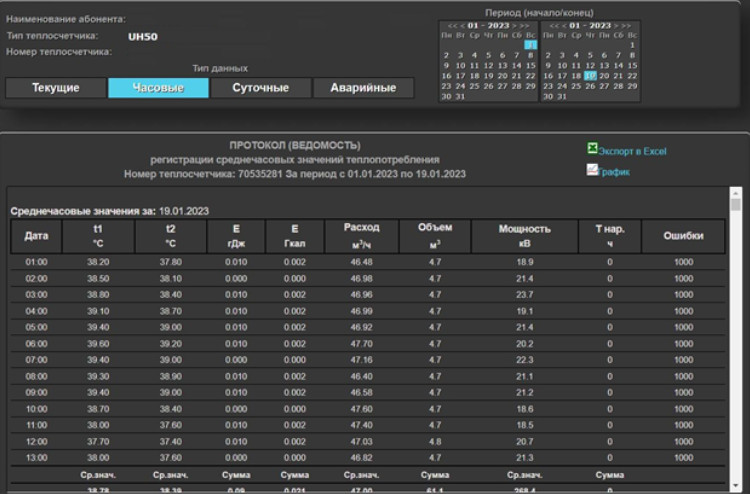Click the Ошибки column header
750x494 pixels.
coord(684,236)
